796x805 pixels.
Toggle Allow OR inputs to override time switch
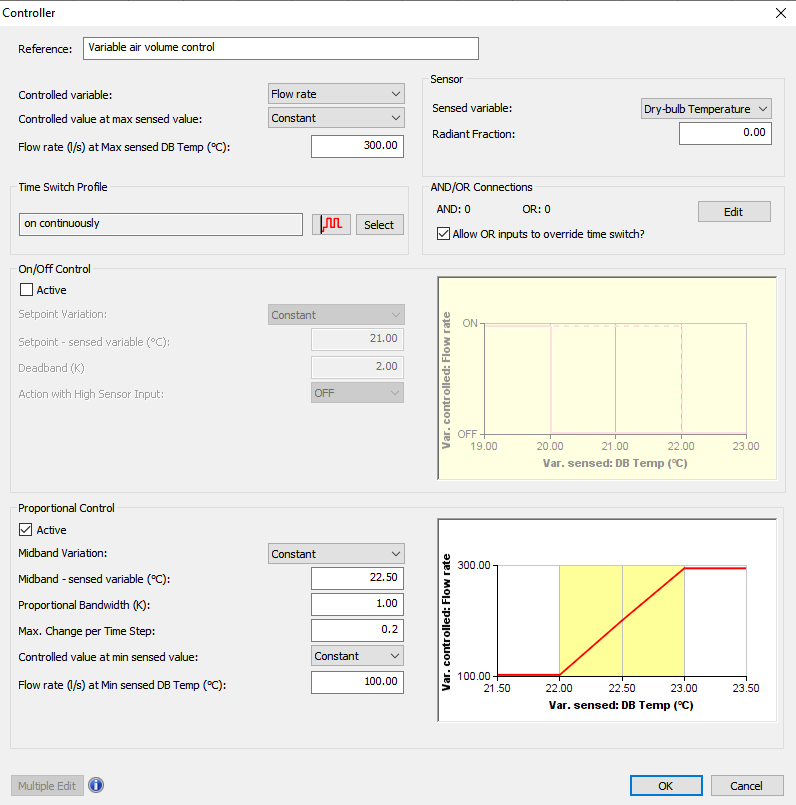tap(444, 234)
